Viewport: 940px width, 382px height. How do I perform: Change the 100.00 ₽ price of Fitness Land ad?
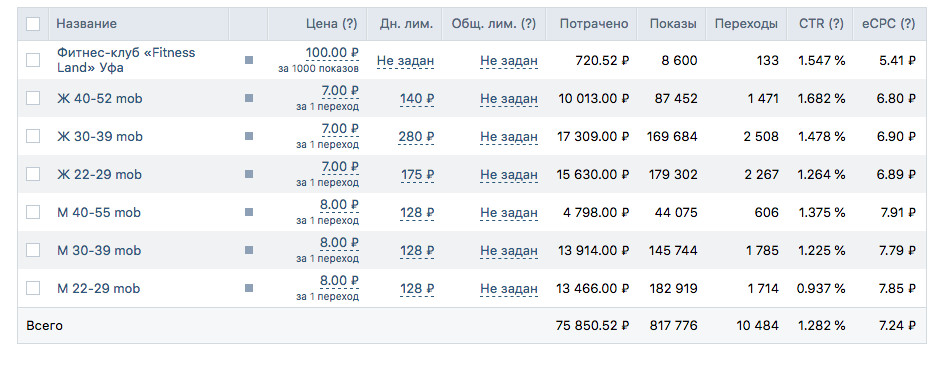tap(332, 53)
